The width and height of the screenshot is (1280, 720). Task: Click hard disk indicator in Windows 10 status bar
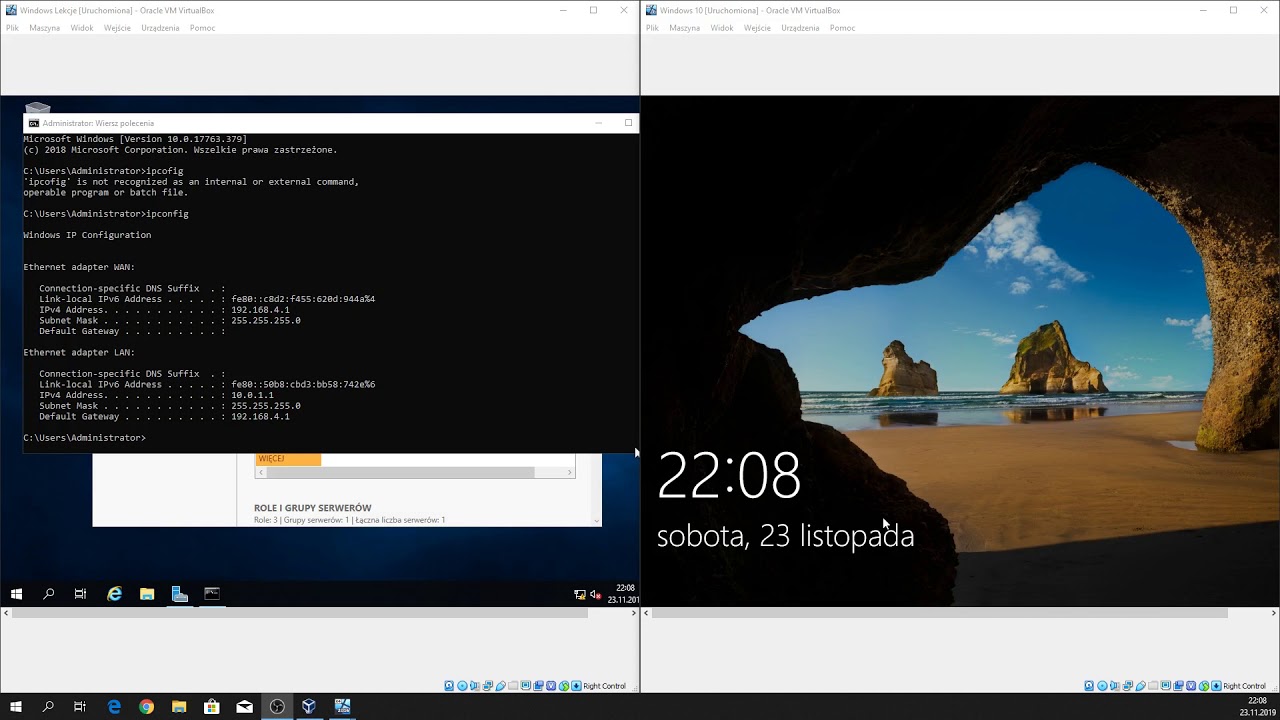pyautogui.click(x=1089, y=686)
